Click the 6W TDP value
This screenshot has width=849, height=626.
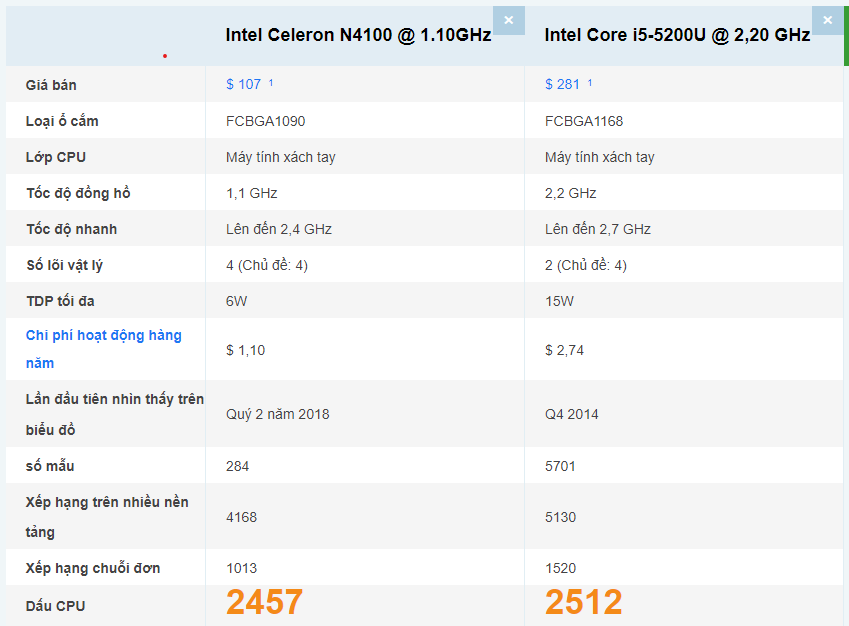(236, 301)
